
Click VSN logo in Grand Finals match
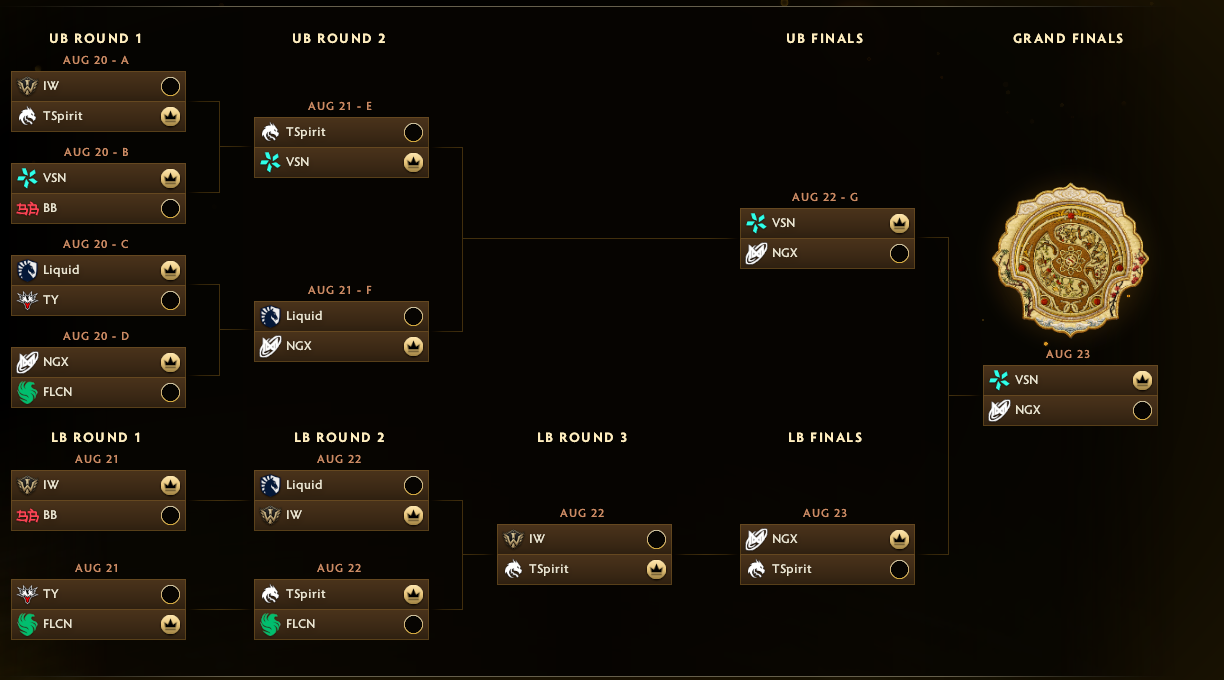[999, 380]
